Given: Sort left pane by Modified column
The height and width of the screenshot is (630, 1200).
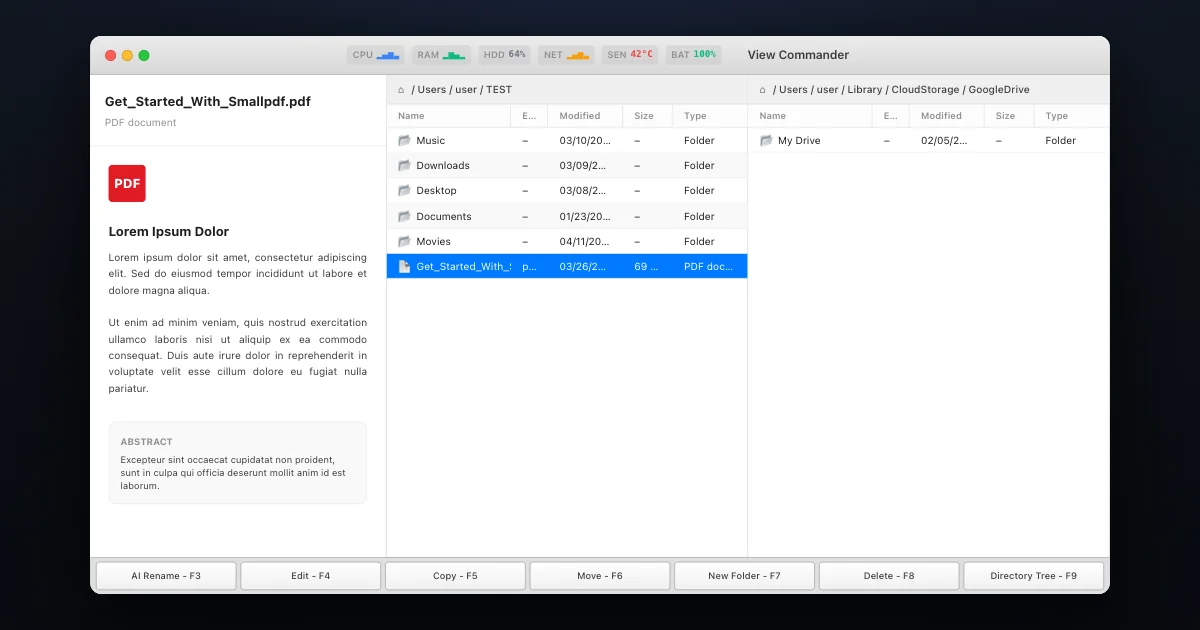Looking at the screenshot, I should pyautogui.click(x=585, y=116).
